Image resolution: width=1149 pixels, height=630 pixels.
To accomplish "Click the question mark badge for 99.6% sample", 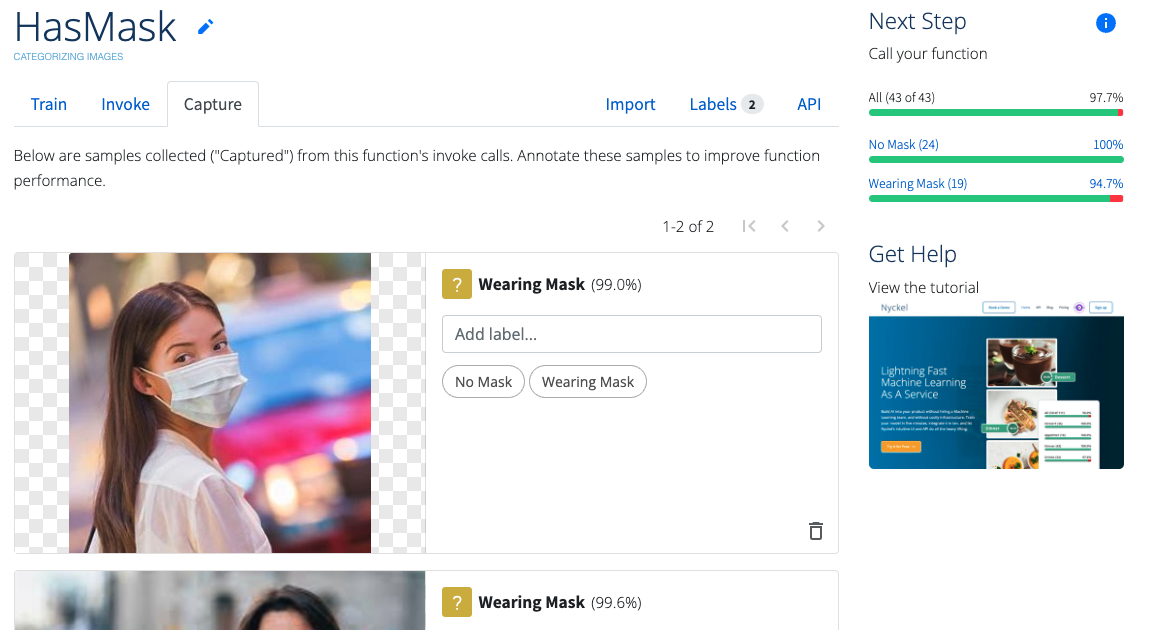I will tap(457, 602).
